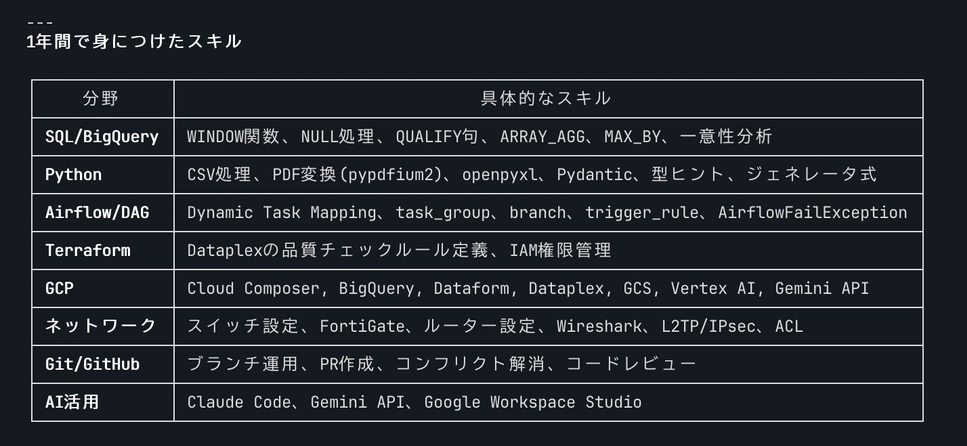Viewport: 967px width, 446px height.
Task: Select the cell listing CSV処理 and openpyxl
Action: (x=531, y=174)
